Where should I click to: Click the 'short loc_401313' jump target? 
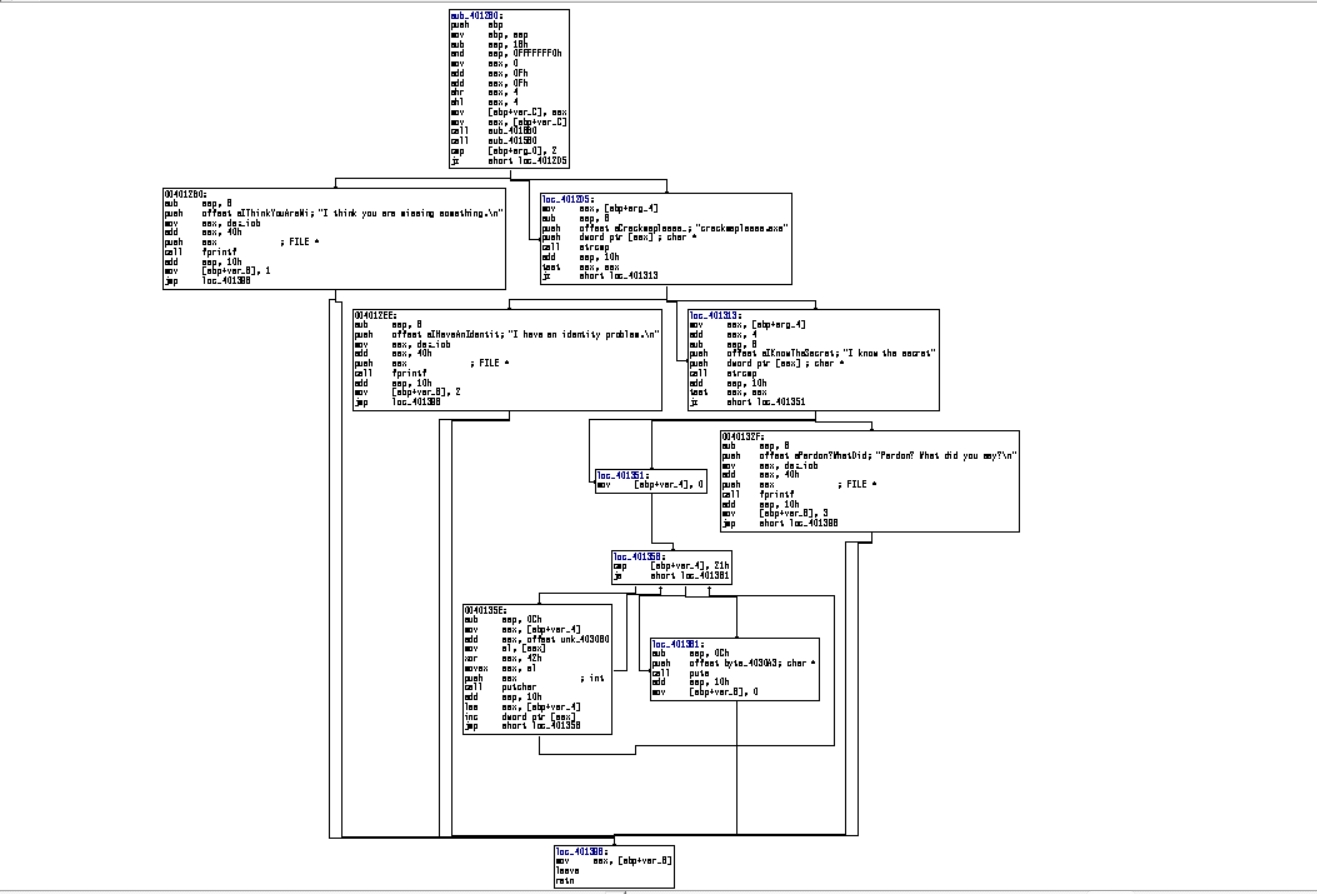(x=619, y=276)
